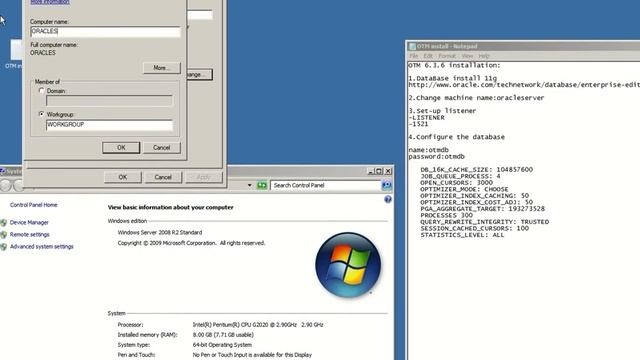Click 'OTM 6.3.6 installation:' line in Notepad

point(454,65)
